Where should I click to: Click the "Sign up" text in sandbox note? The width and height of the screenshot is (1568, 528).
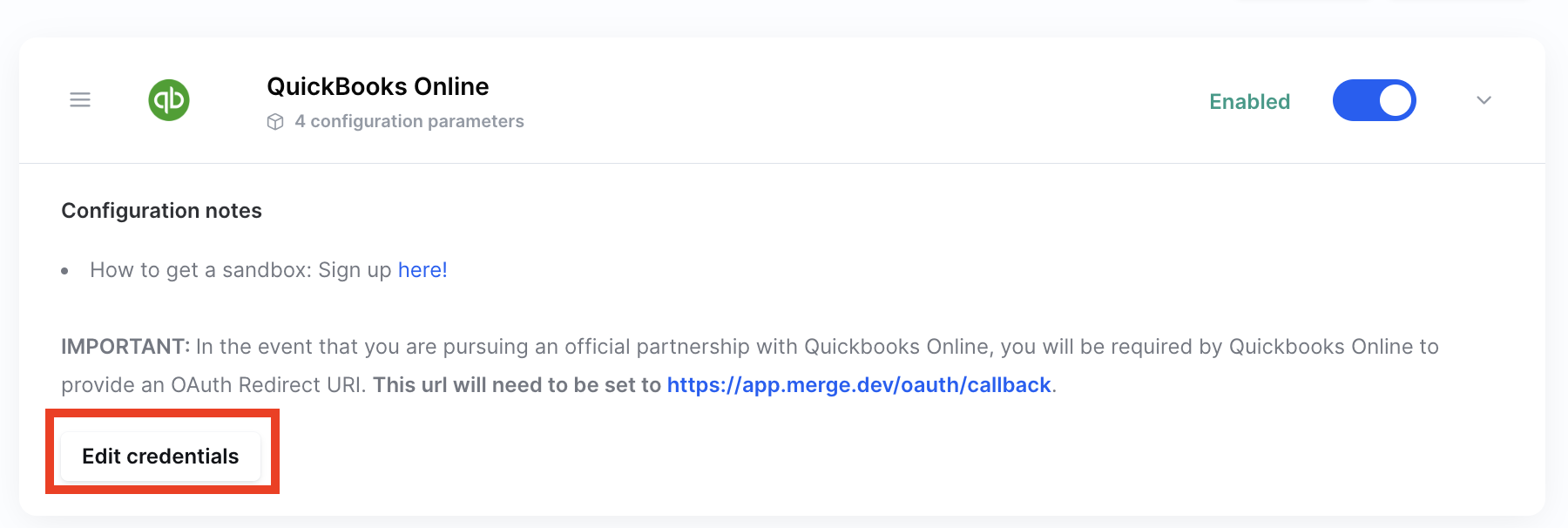(355, 270)
